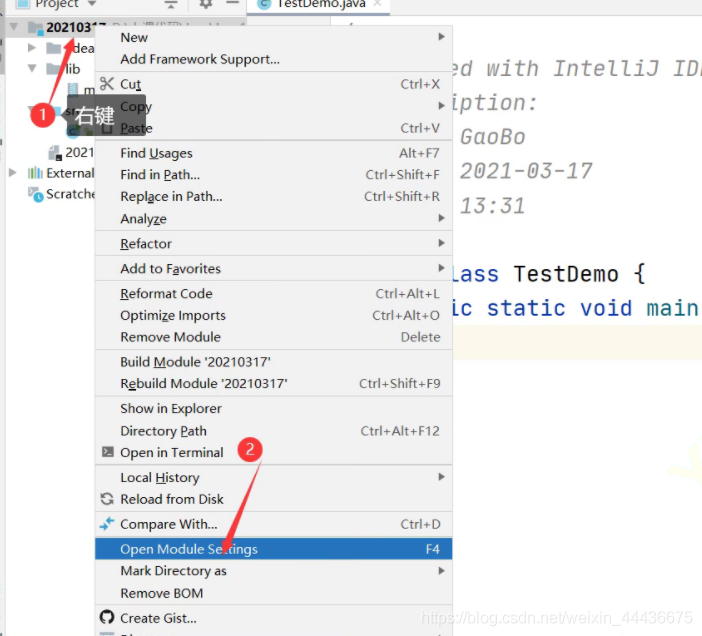Choose Replace in Path
This screenshot has height=636, width=702.
coord(274,196)
